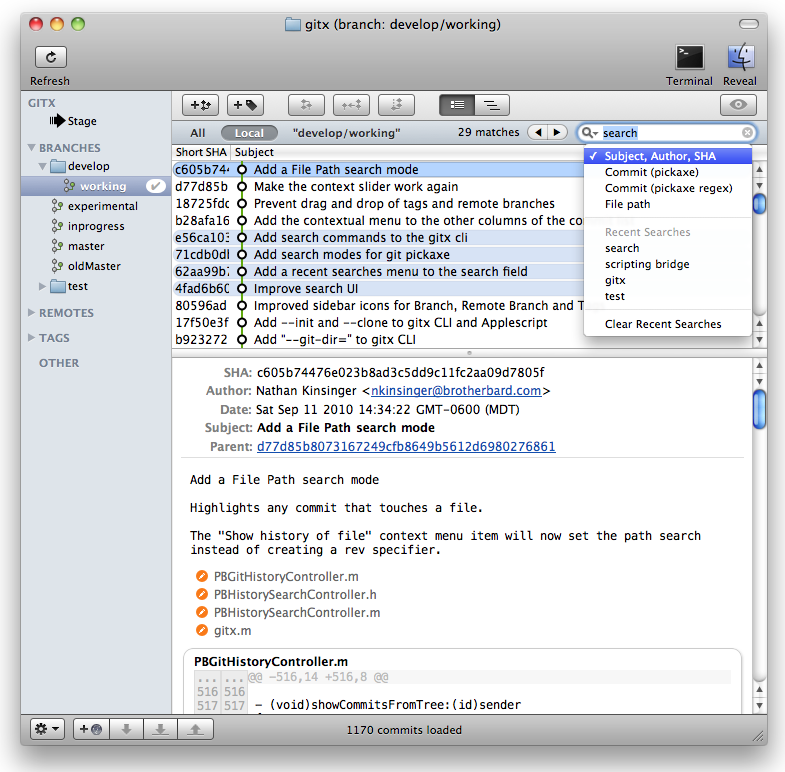Click the cherry-pick toolbar button
Viewport: 785px width, 772px height.
click(x=351, y=105)
